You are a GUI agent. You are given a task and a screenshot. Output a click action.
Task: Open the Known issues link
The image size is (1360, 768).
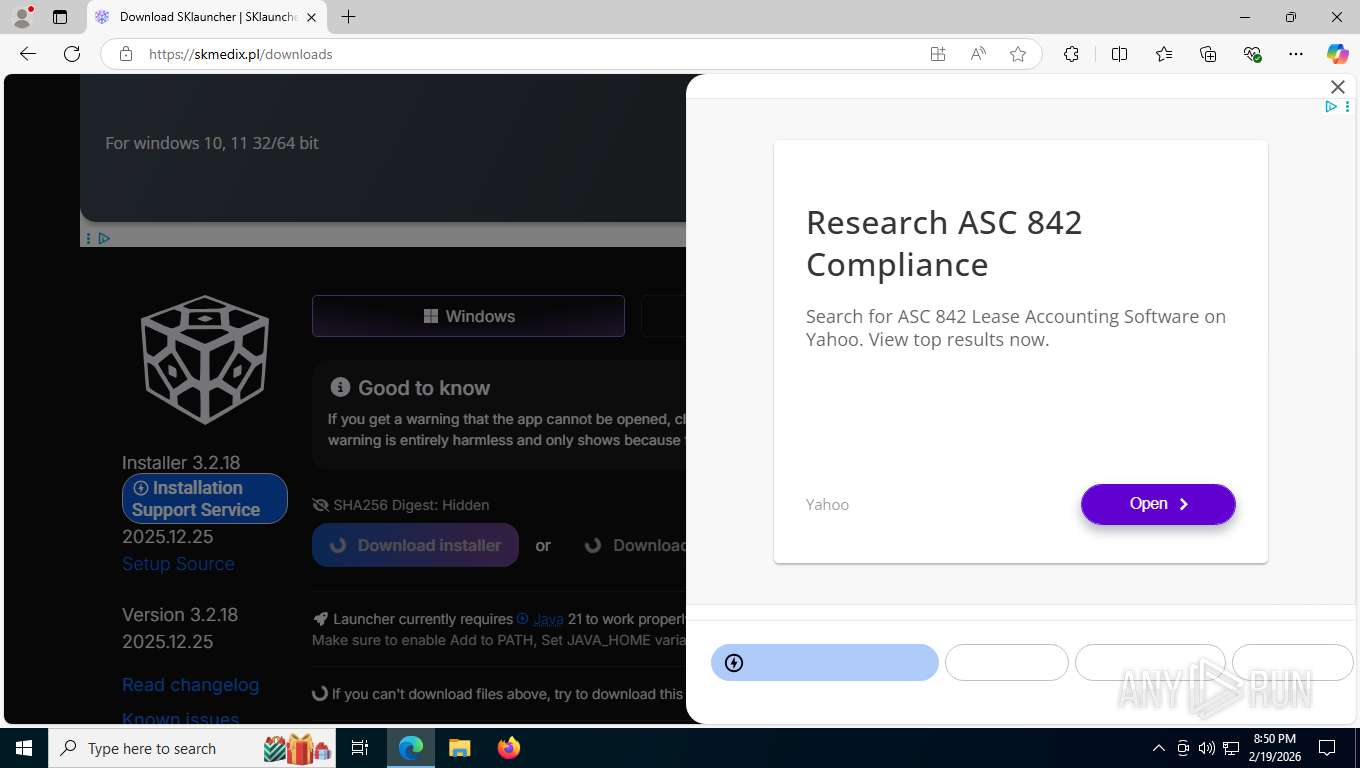180,718
